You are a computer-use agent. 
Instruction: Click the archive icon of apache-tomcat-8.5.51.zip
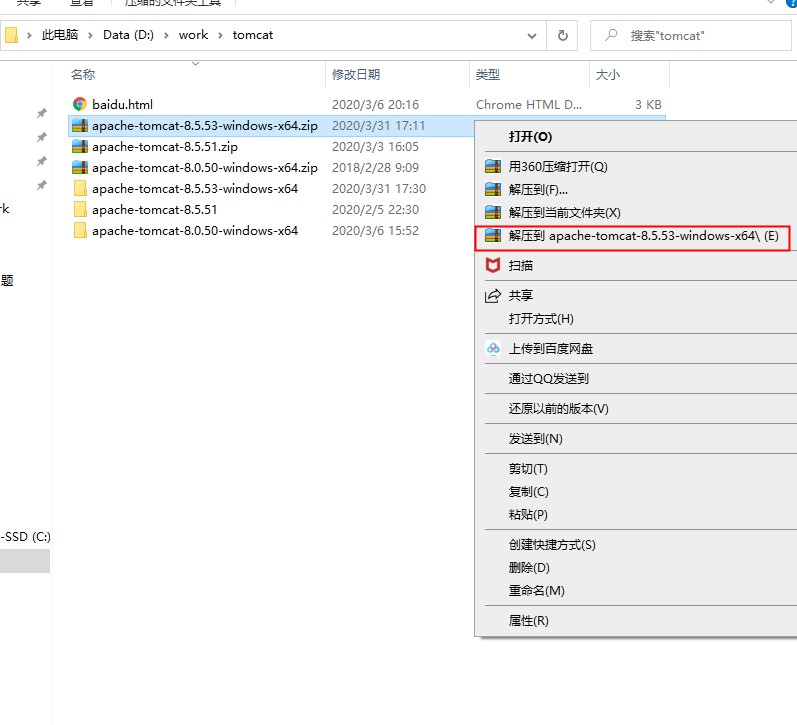tap(80, 146)
